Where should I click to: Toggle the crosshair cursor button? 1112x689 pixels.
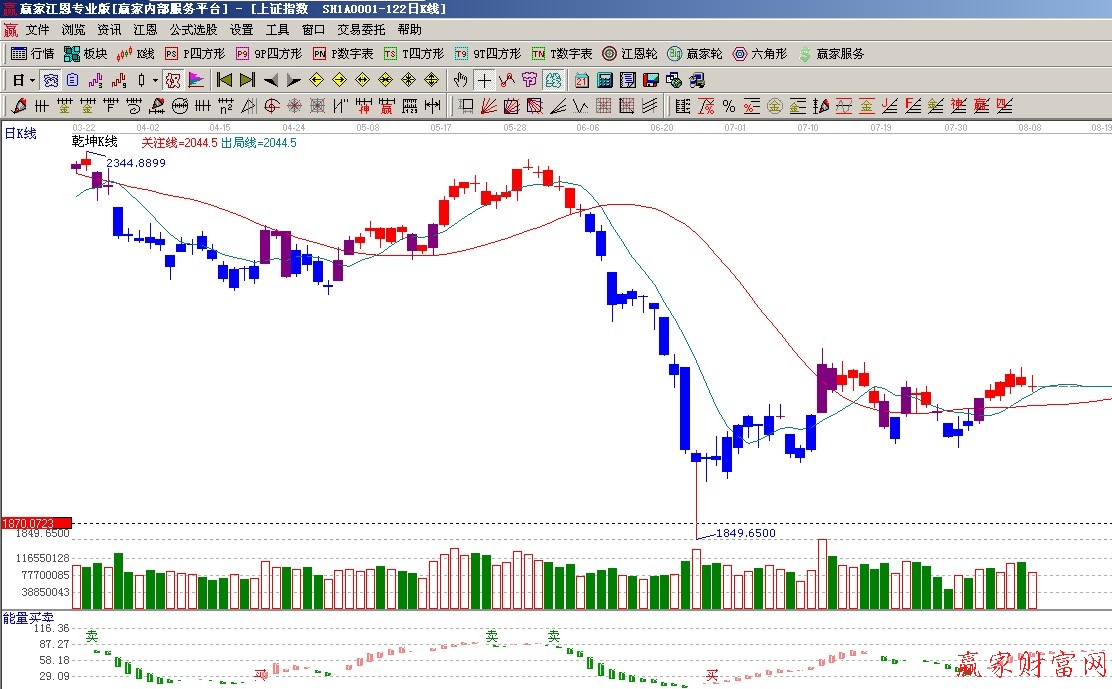click(484, 80)
